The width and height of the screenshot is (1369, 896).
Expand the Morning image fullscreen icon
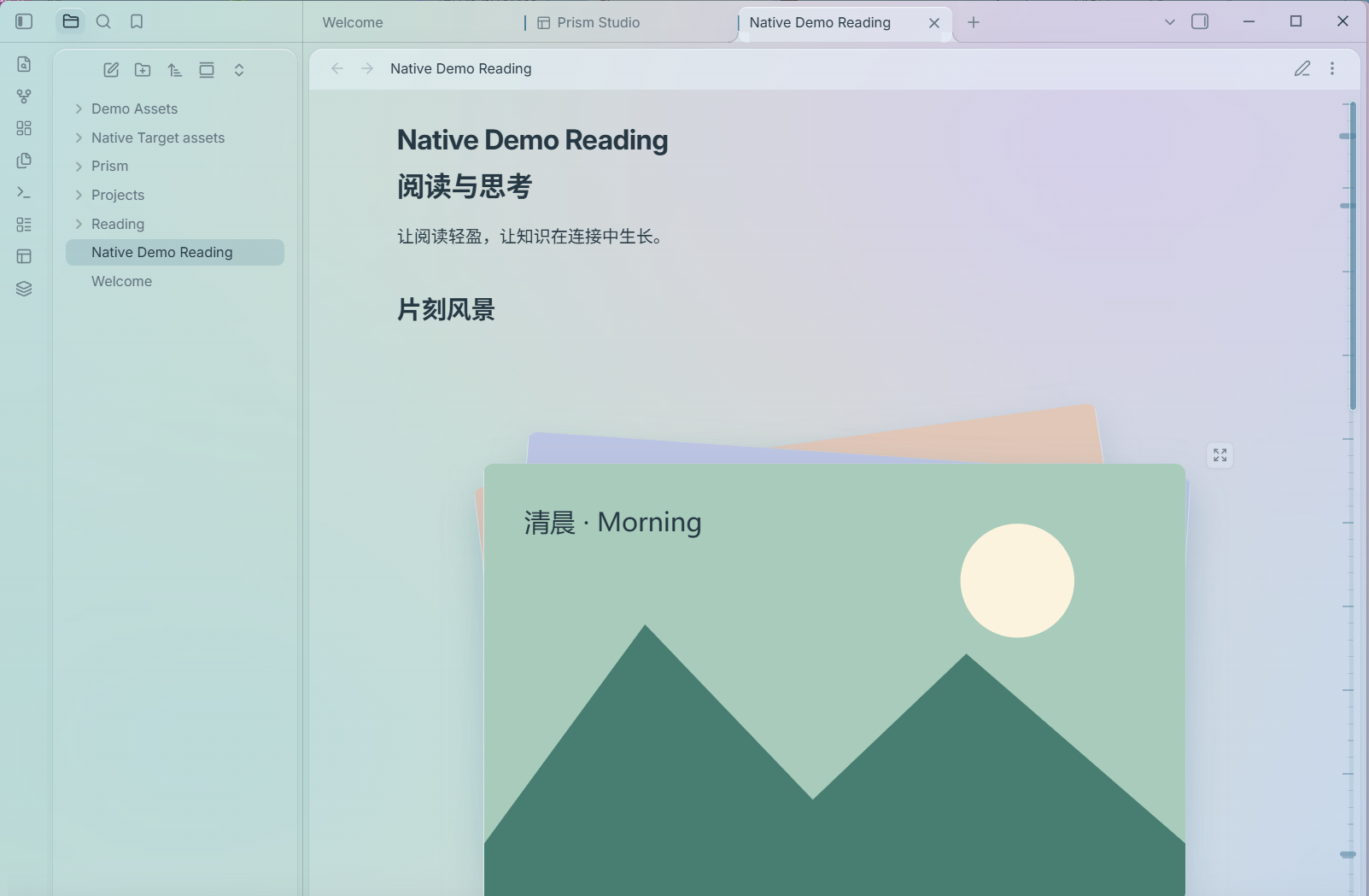[x=1220, y=455]
